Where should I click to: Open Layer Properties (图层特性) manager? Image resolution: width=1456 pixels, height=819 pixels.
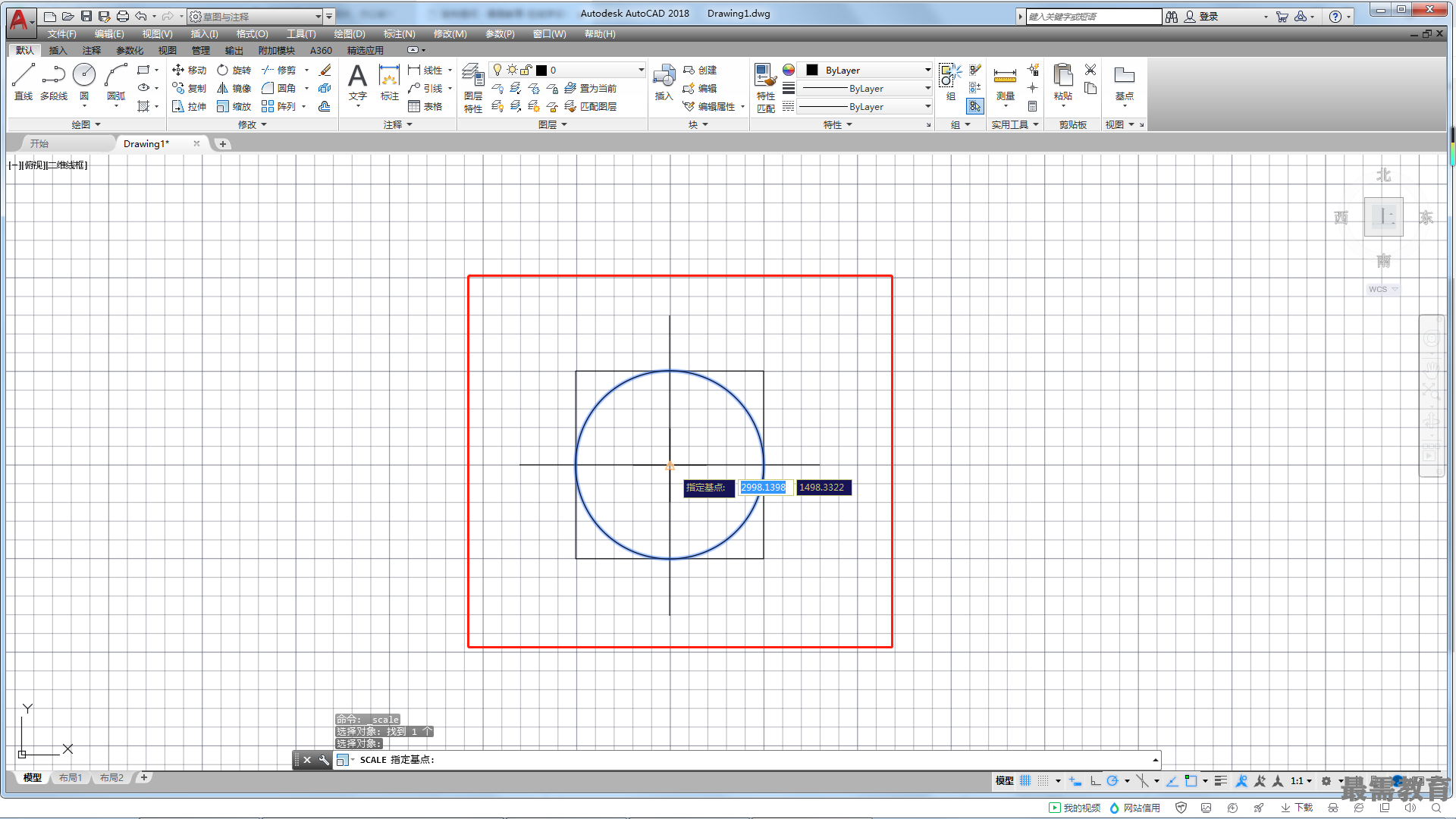(472, 88)
